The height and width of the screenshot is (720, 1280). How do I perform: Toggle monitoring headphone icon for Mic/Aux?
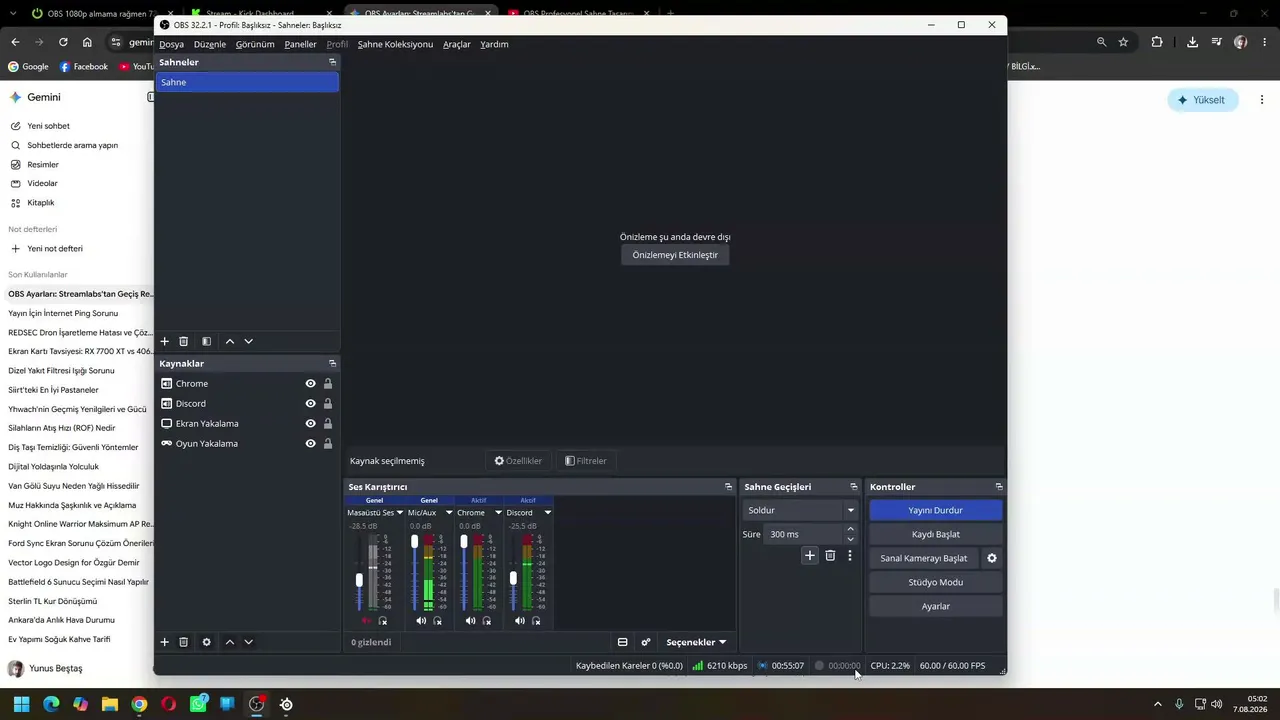[x=437, y=621]
